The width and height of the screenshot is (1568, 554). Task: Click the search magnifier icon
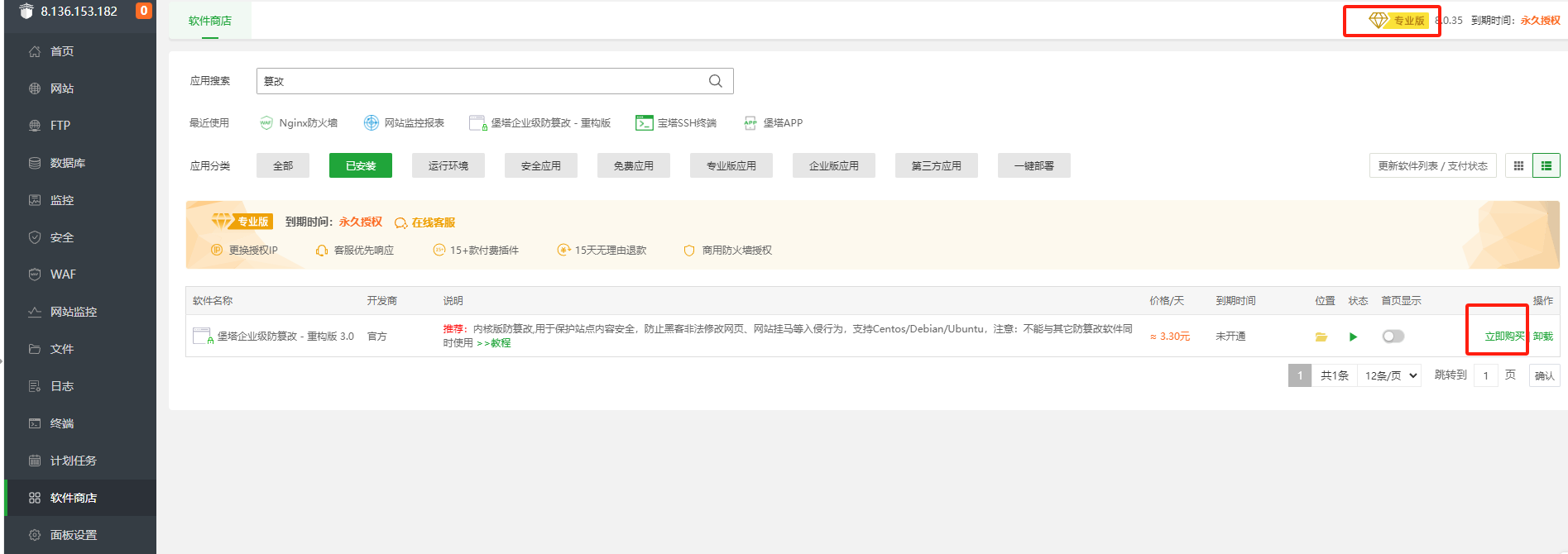716,81
